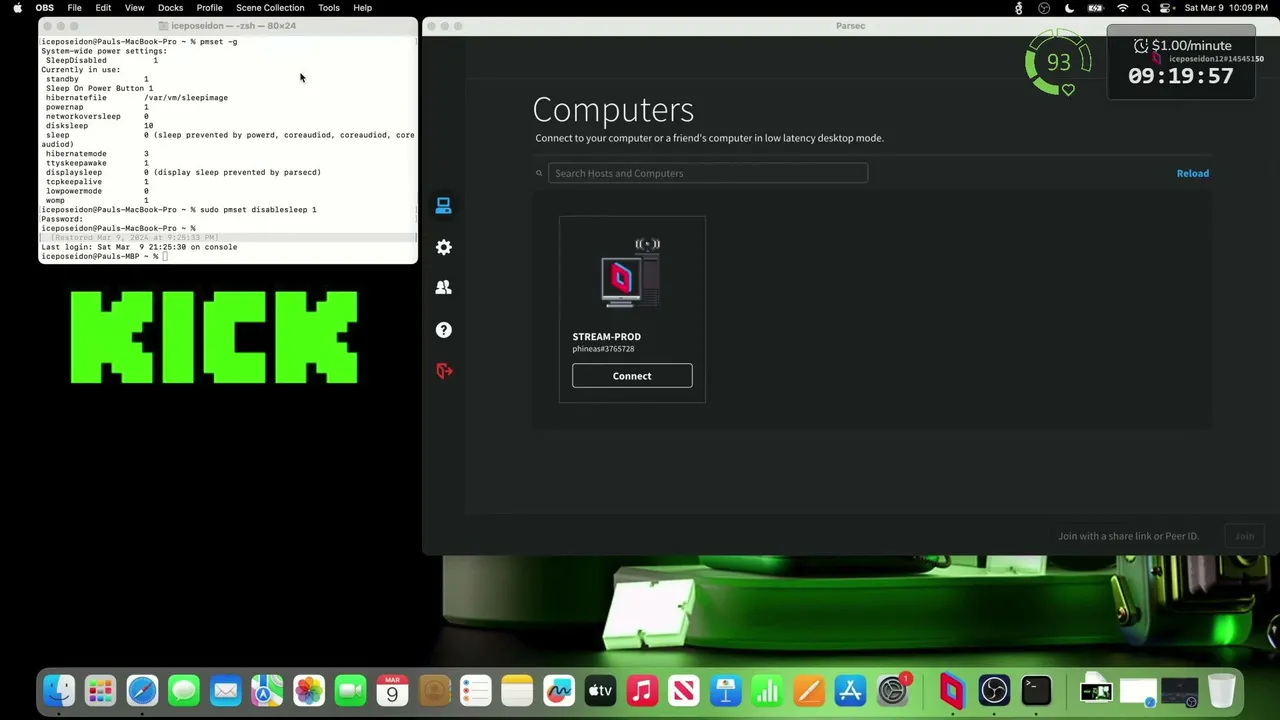
Task: Switch to OBS via its Dock icon
Action: click(994, 691)
